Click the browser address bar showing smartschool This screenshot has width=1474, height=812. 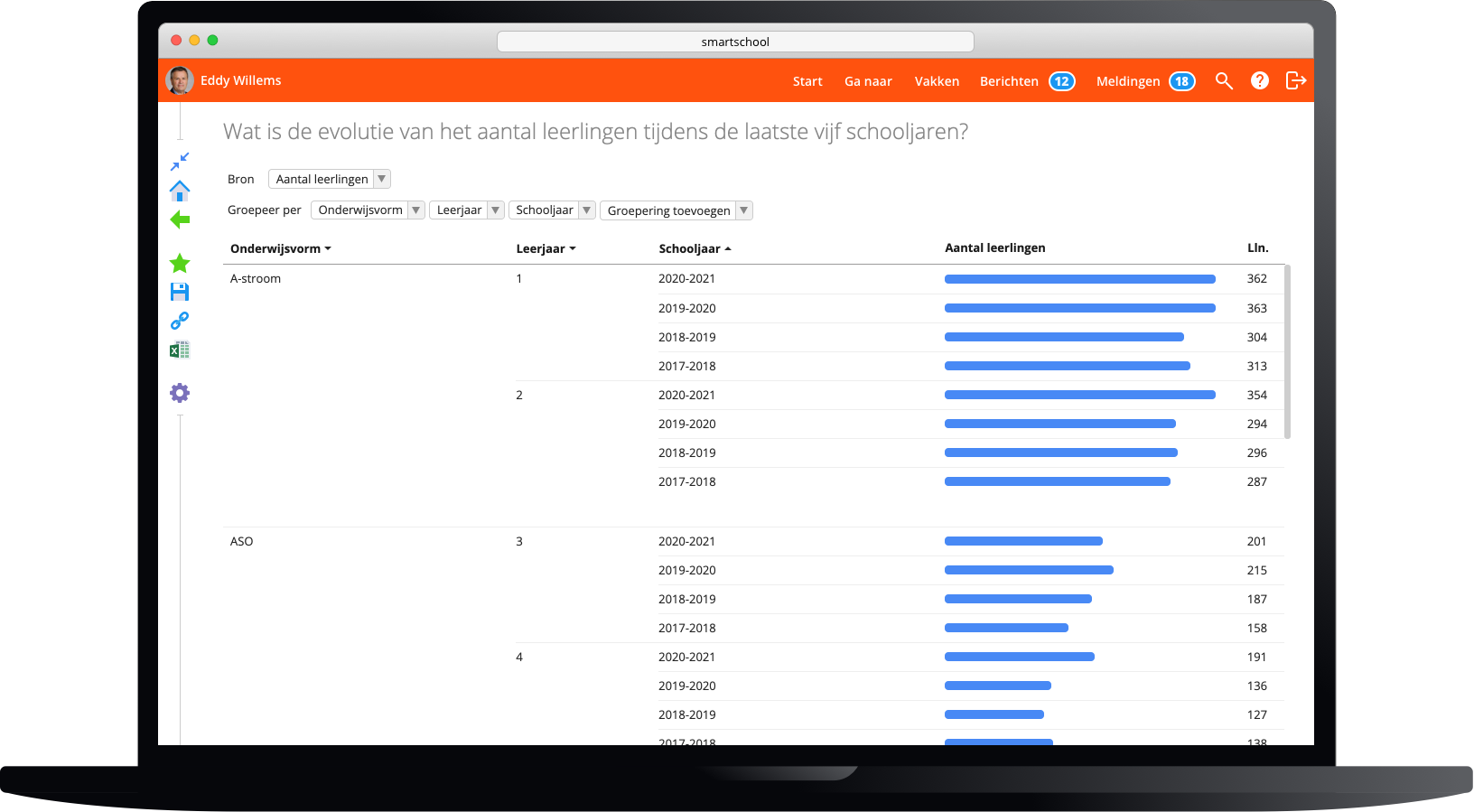coord(735,42)
